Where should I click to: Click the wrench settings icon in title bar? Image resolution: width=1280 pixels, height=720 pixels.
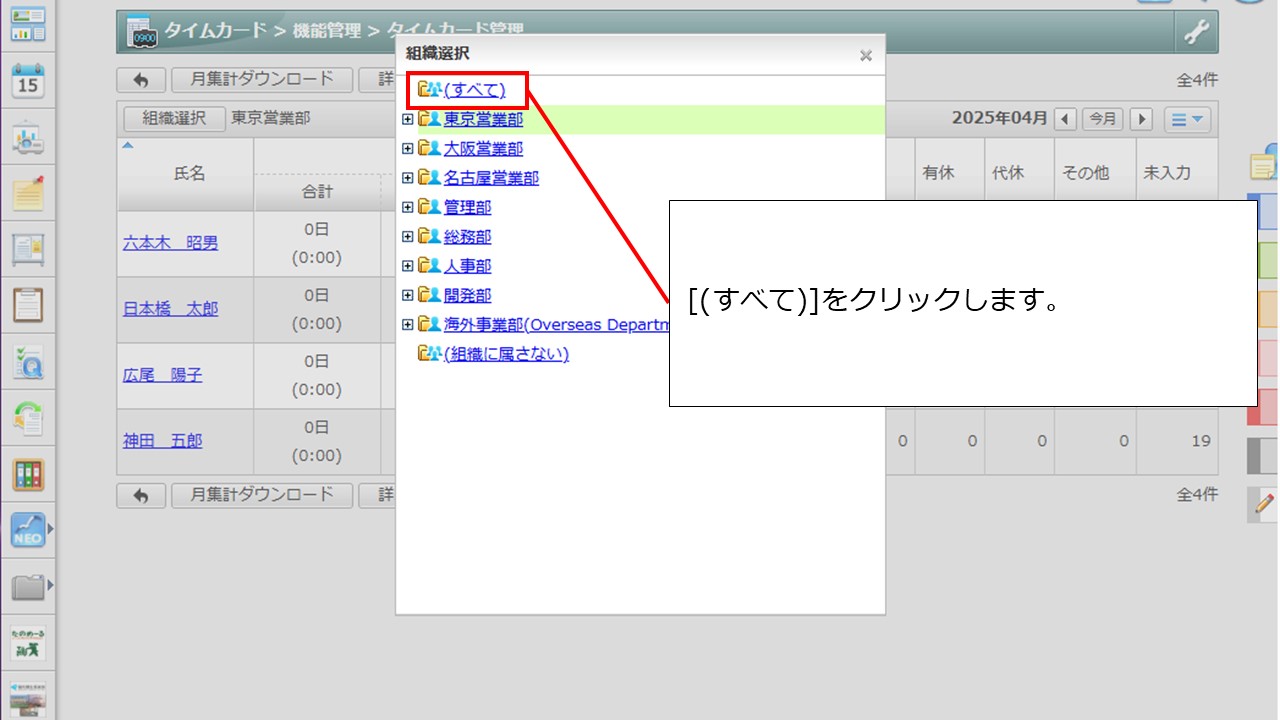(x=1196, y=33)
